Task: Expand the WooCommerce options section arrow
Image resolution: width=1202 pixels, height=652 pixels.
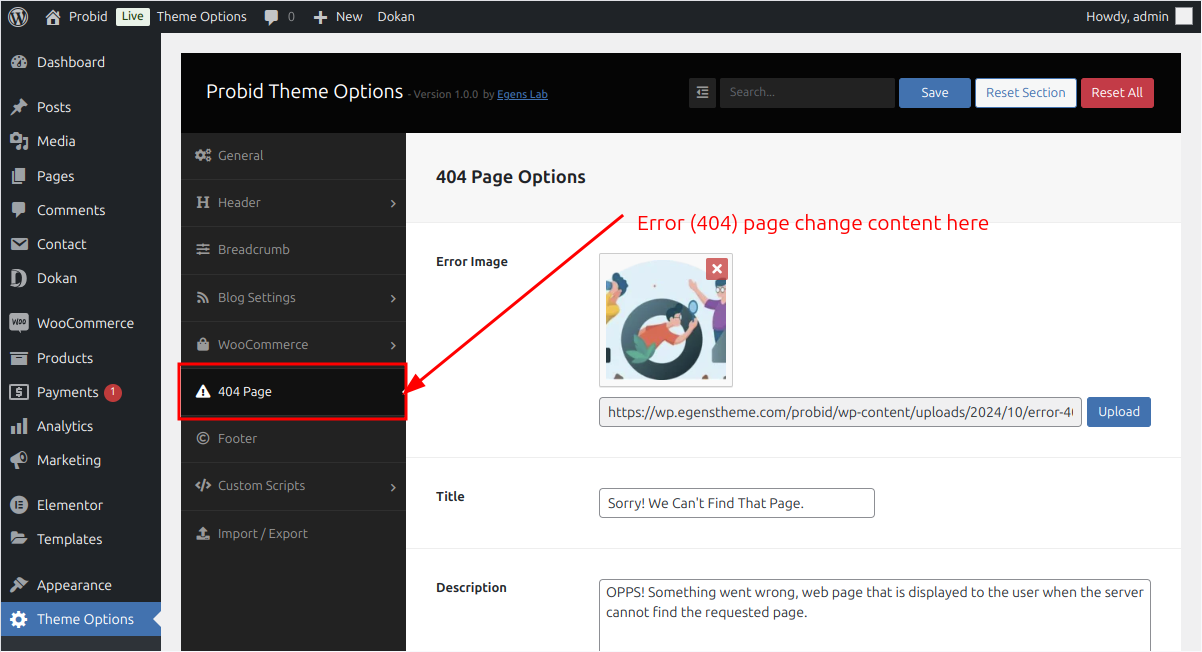Action: 393,345
